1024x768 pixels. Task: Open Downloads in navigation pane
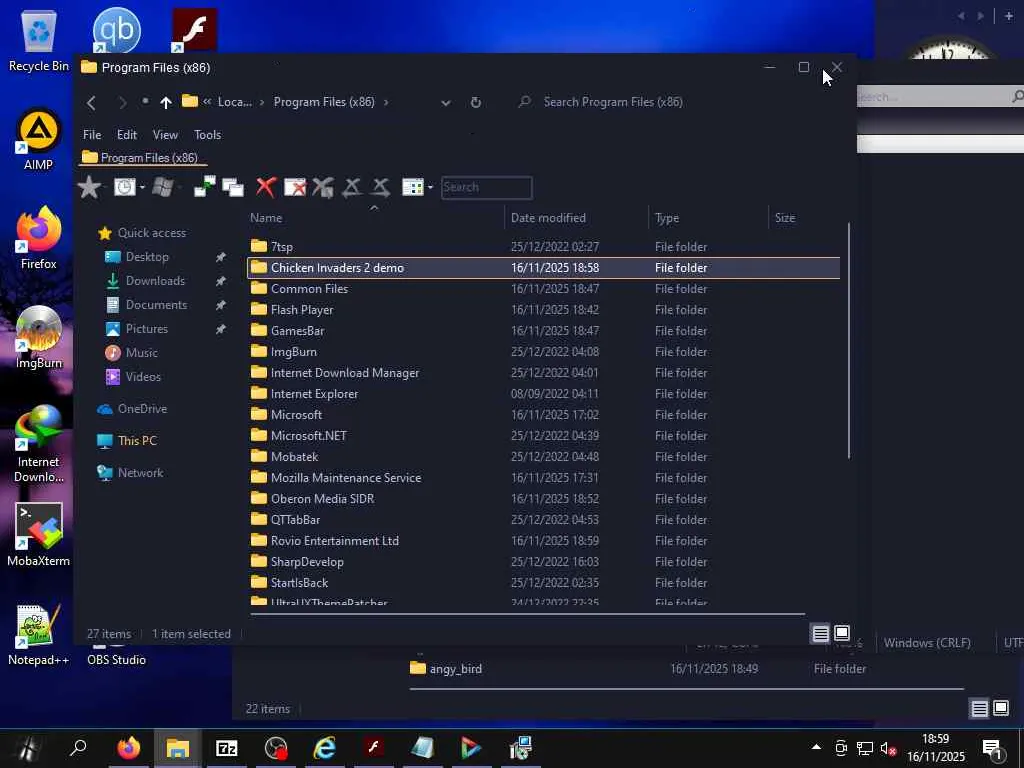[145, 281]
